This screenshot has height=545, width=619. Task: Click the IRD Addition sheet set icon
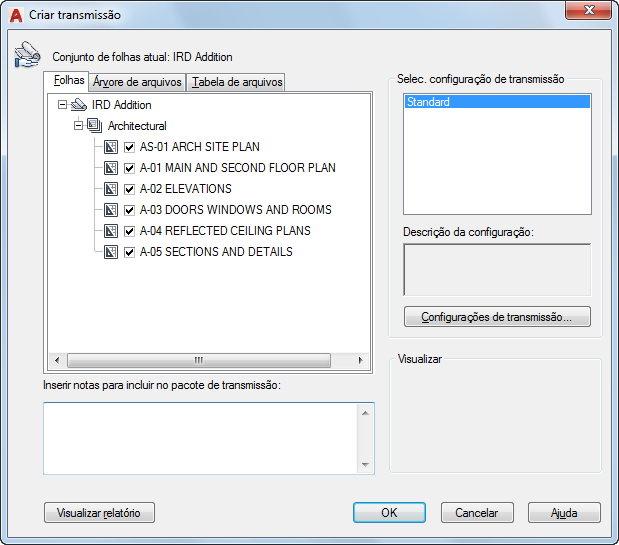79,105
